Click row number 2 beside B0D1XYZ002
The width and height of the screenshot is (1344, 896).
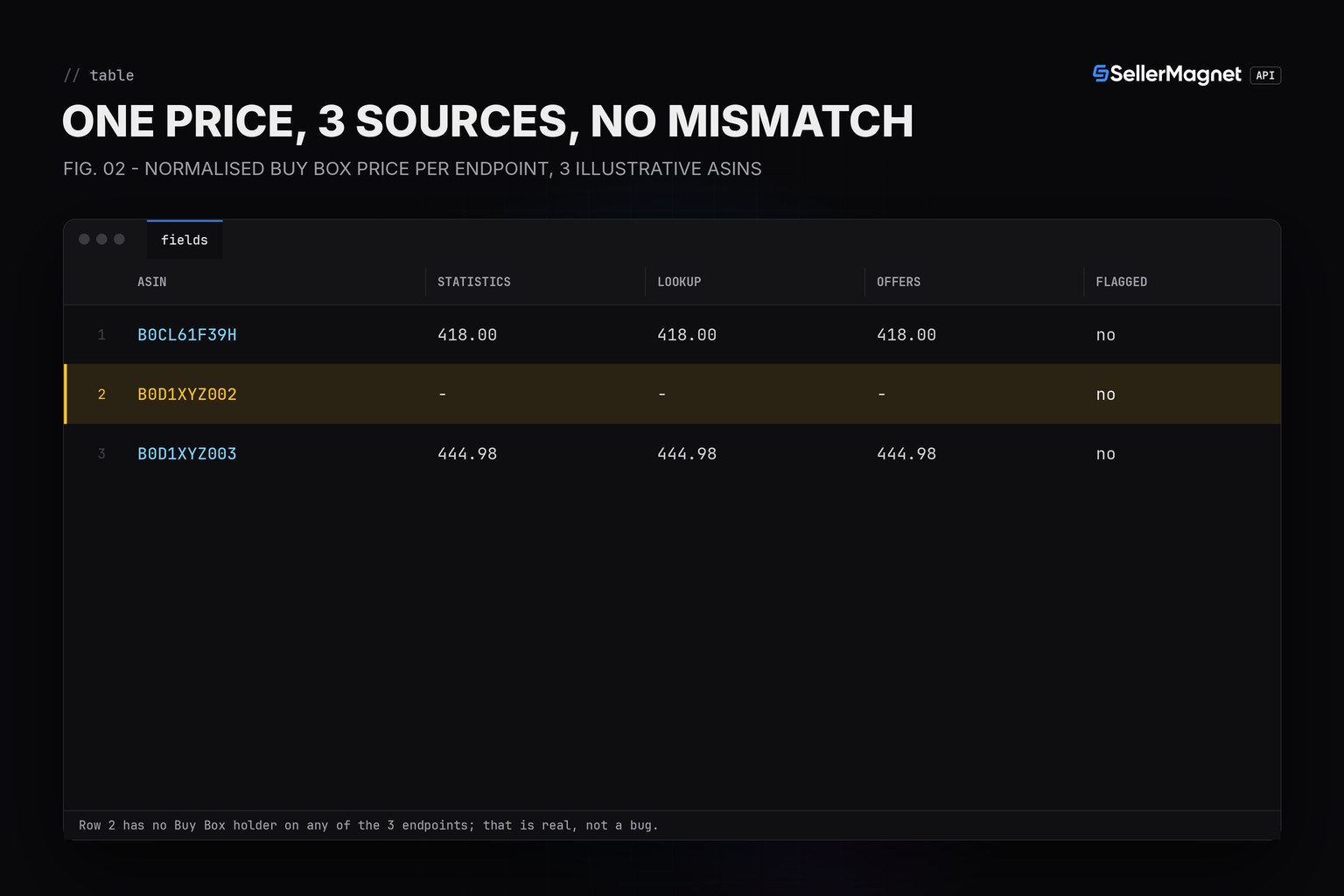click(x=101, y=395)
